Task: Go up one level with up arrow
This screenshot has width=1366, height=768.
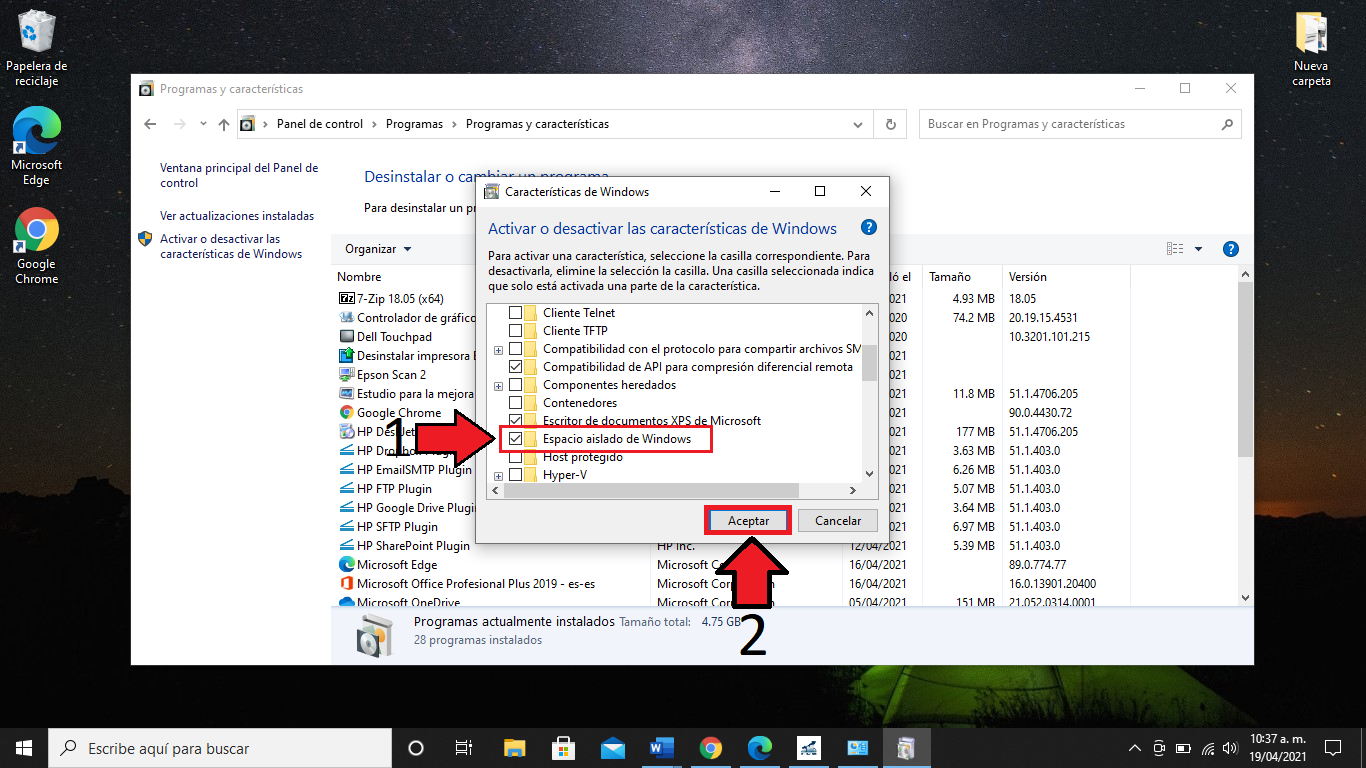Action: (224, 125)
